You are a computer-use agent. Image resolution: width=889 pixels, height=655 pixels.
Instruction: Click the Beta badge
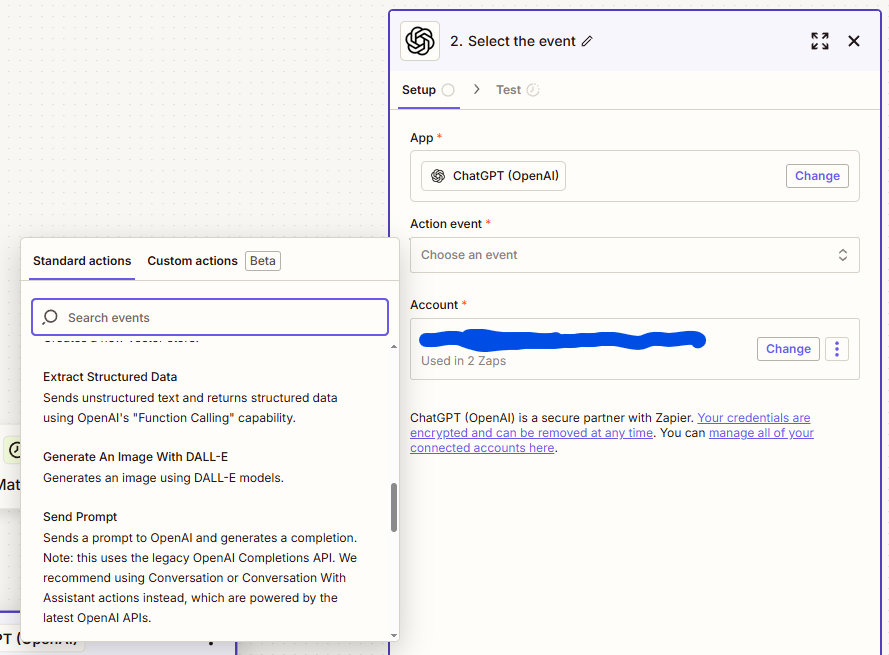[x=263, y=261]
